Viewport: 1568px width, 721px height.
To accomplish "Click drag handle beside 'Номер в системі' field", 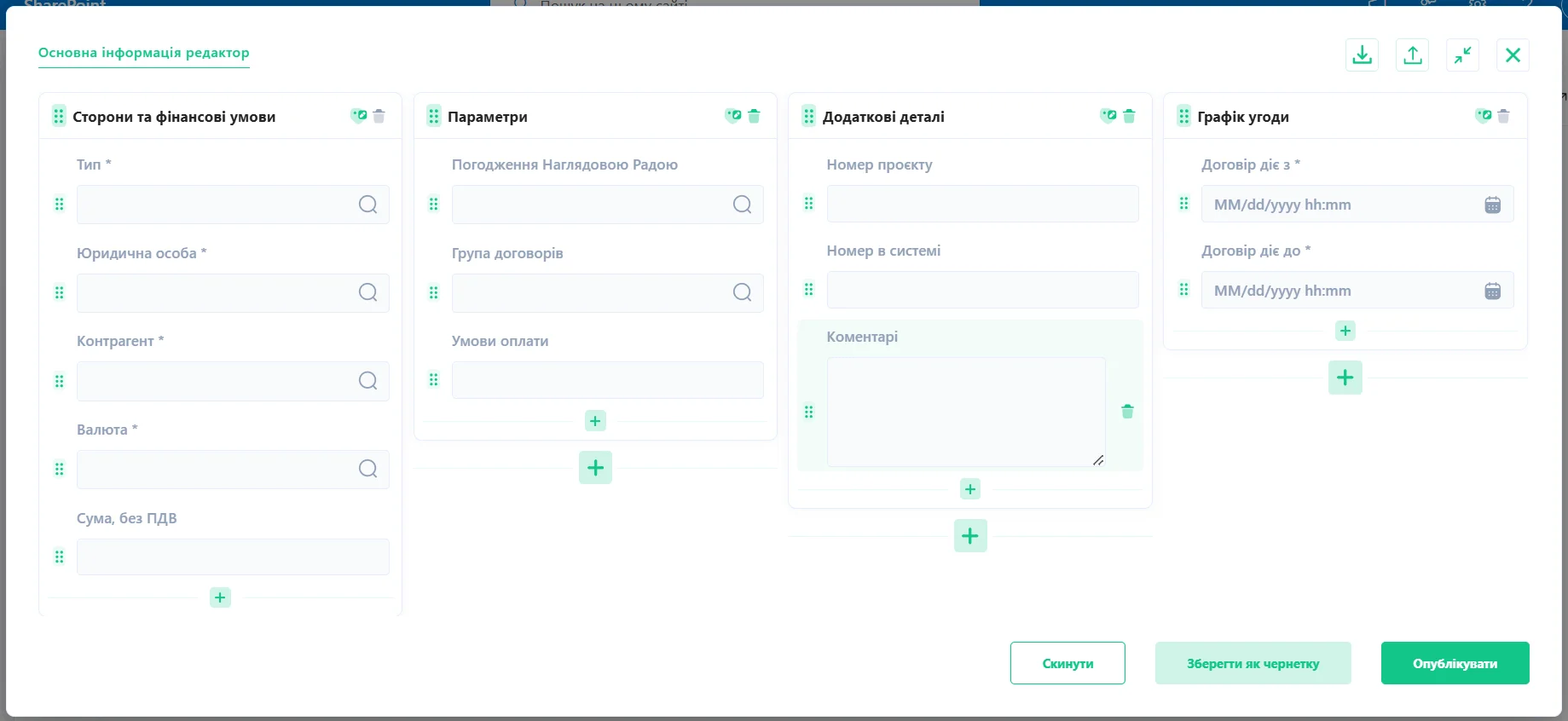I will (x=809, y=290).
